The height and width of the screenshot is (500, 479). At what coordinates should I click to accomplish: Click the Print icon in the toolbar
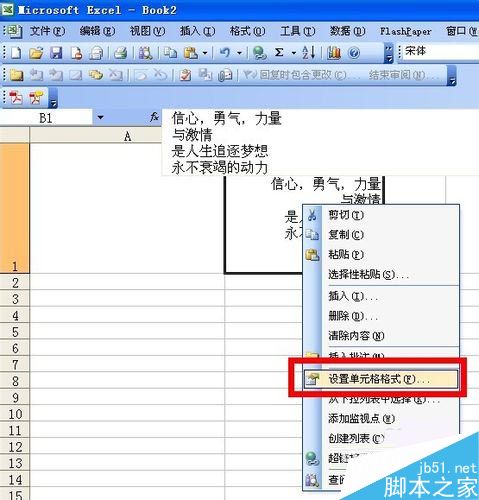[120, 53]
